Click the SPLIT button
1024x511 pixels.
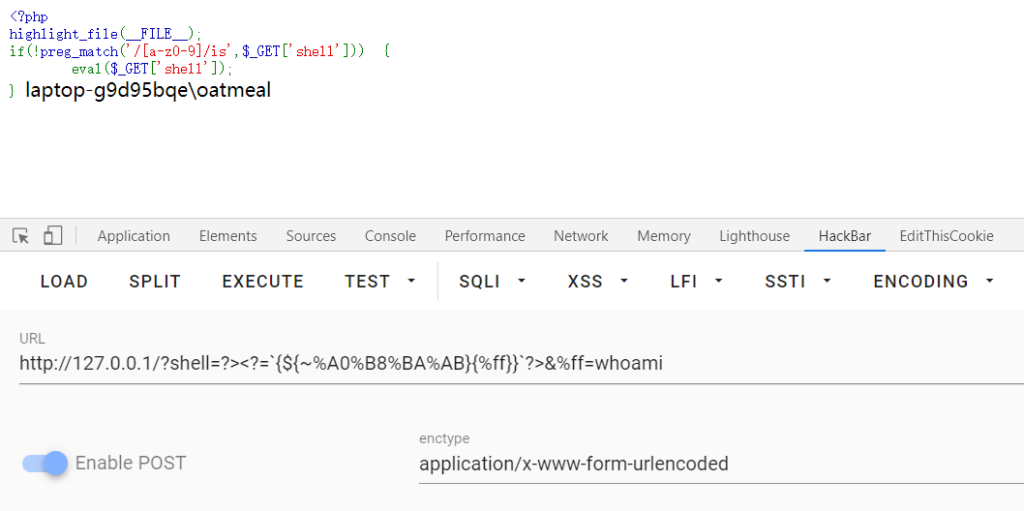pos(155,282)
